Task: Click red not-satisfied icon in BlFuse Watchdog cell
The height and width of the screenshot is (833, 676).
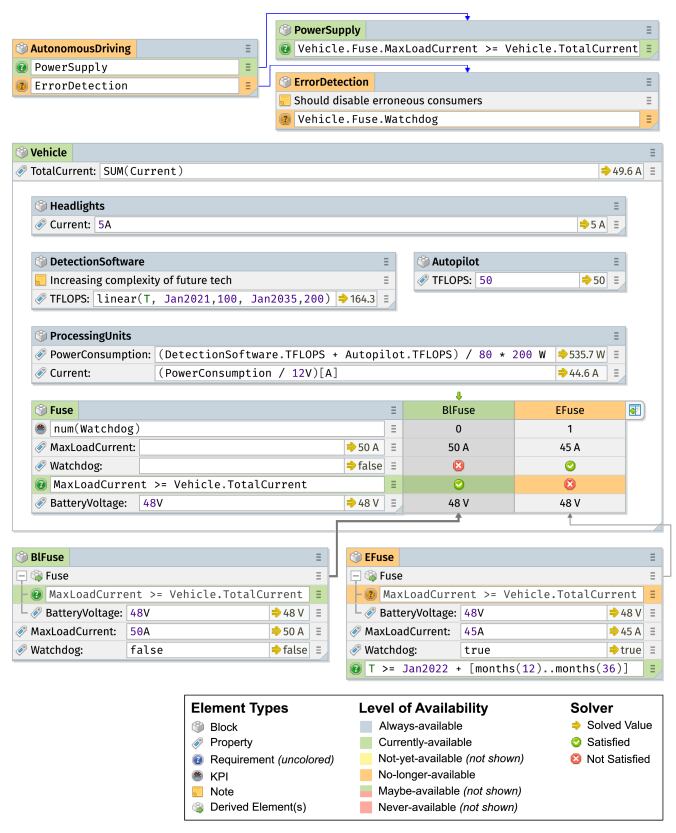Action: (458, 466)
